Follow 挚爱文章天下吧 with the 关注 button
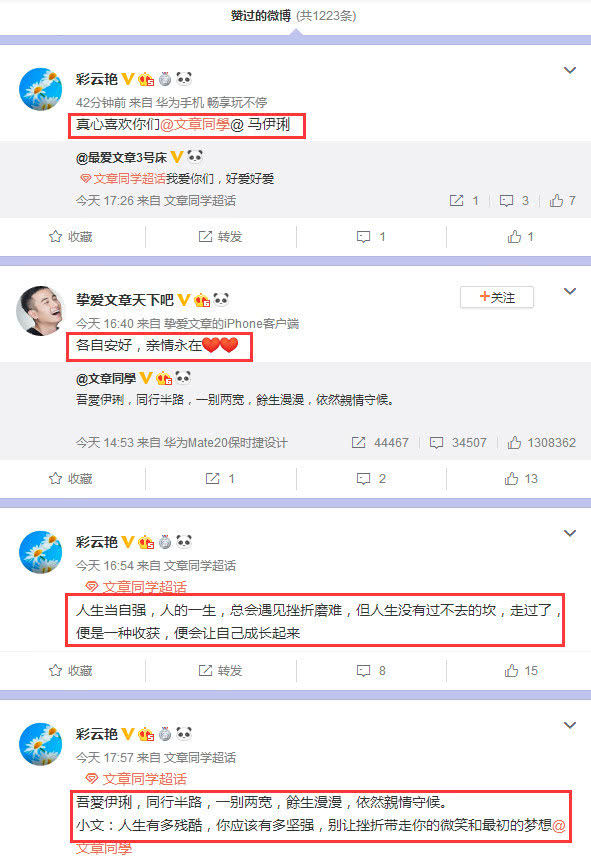The image size is (591, 856). 497,298
